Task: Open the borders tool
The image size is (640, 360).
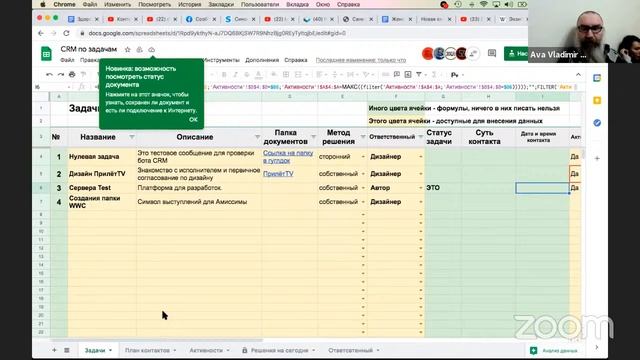Action: [x=286, y=74]
